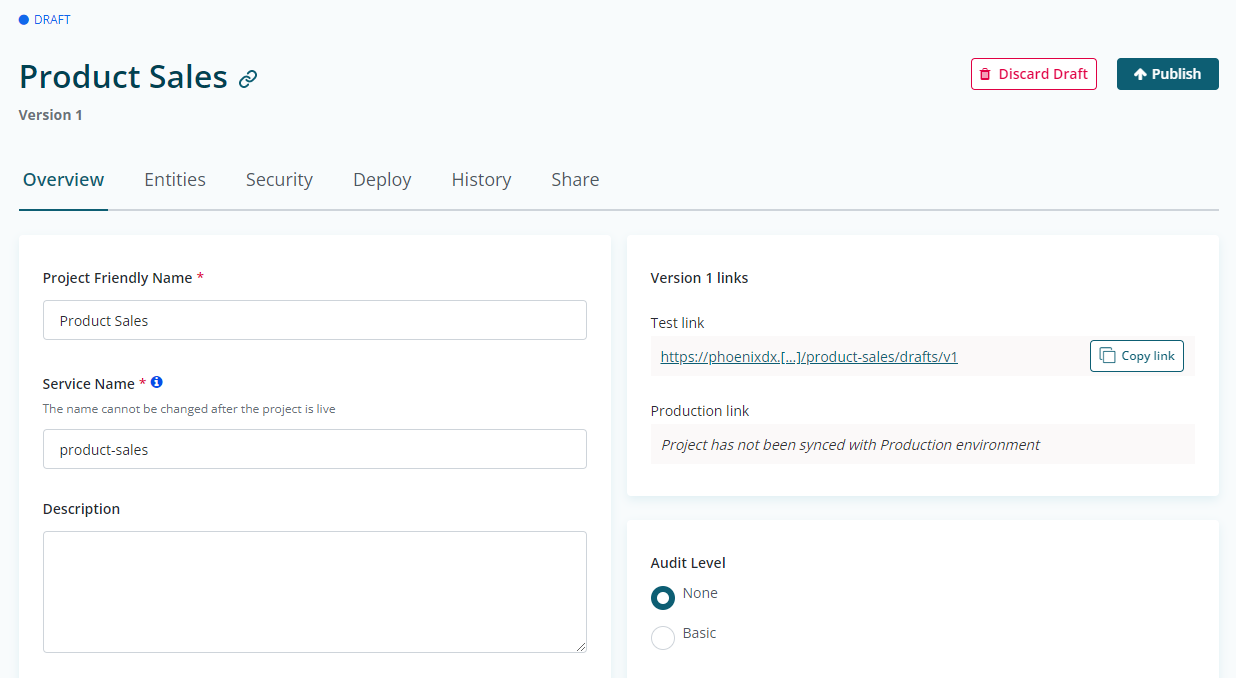The height and width of the screenshot is (678, 1236).
Task: Publish the Product Sales project
Action: (x=1167, y=74)
